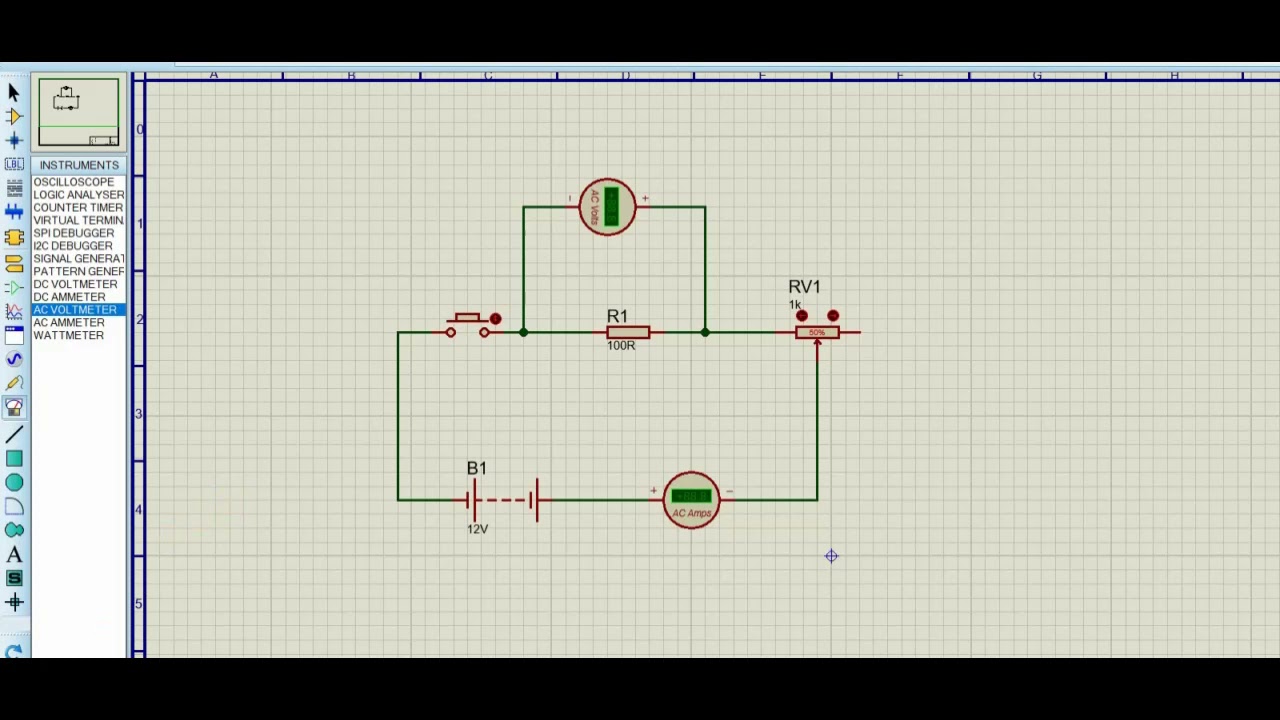Click the RV1 component label

click(804, 287)
